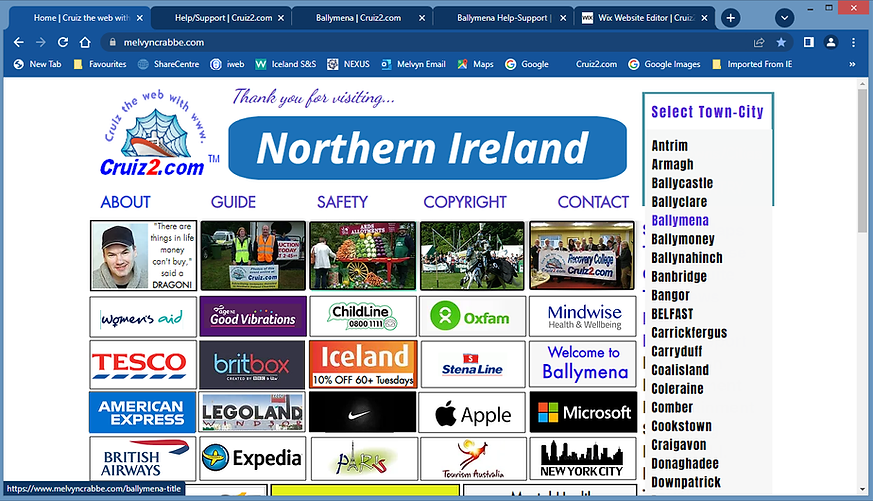Select Downpatrick from the town list
The width and height of the screenshot is (873, 501).
[686, 482]
